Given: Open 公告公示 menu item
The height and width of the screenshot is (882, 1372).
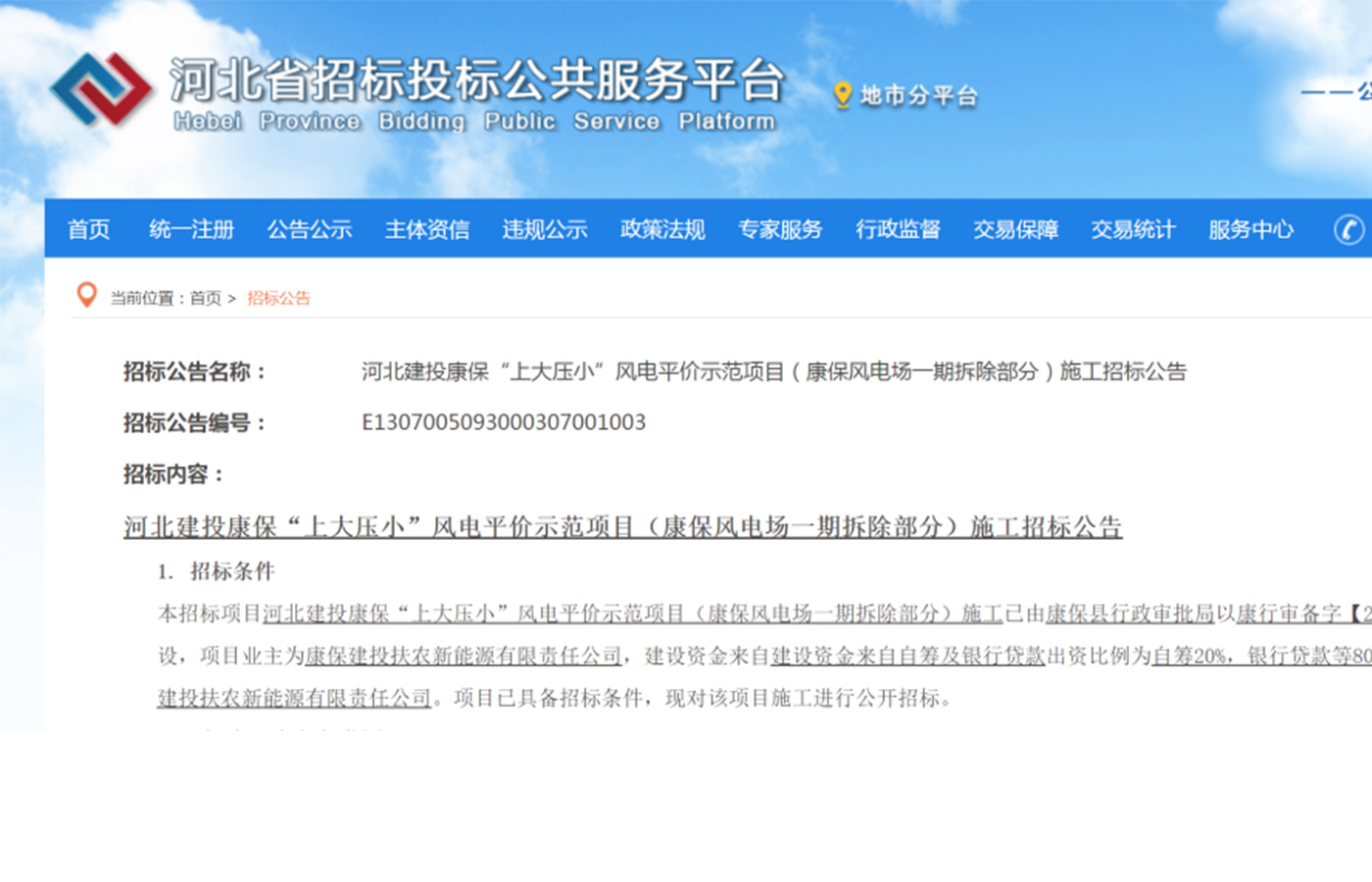Looking at the screenshot, I should [310, 229].
